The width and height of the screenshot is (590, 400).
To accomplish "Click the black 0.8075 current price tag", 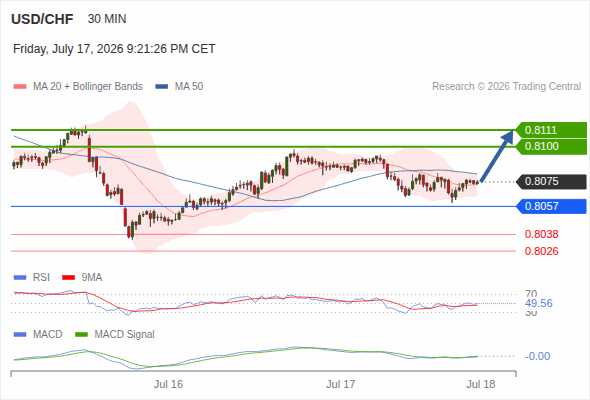I will pyautogui.click(x=551, y=182).
